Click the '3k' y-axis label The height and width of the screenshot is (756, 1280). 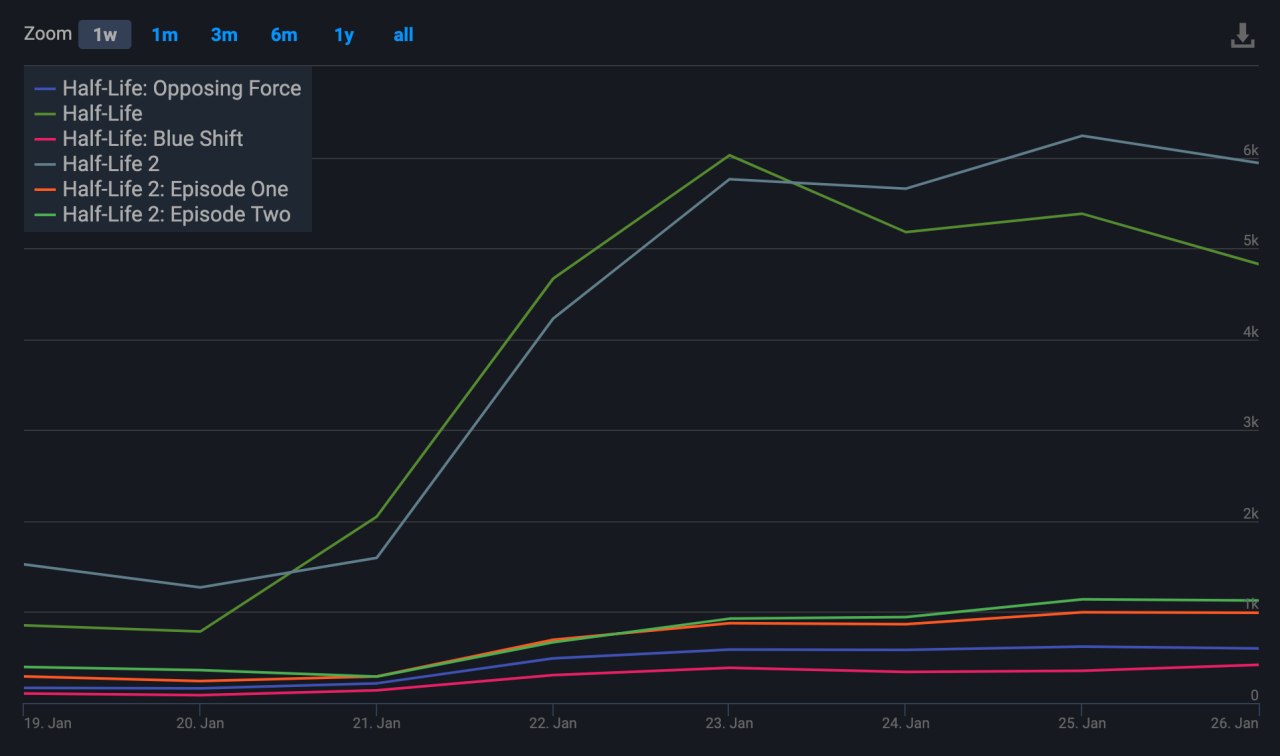tap(1250, 423)
